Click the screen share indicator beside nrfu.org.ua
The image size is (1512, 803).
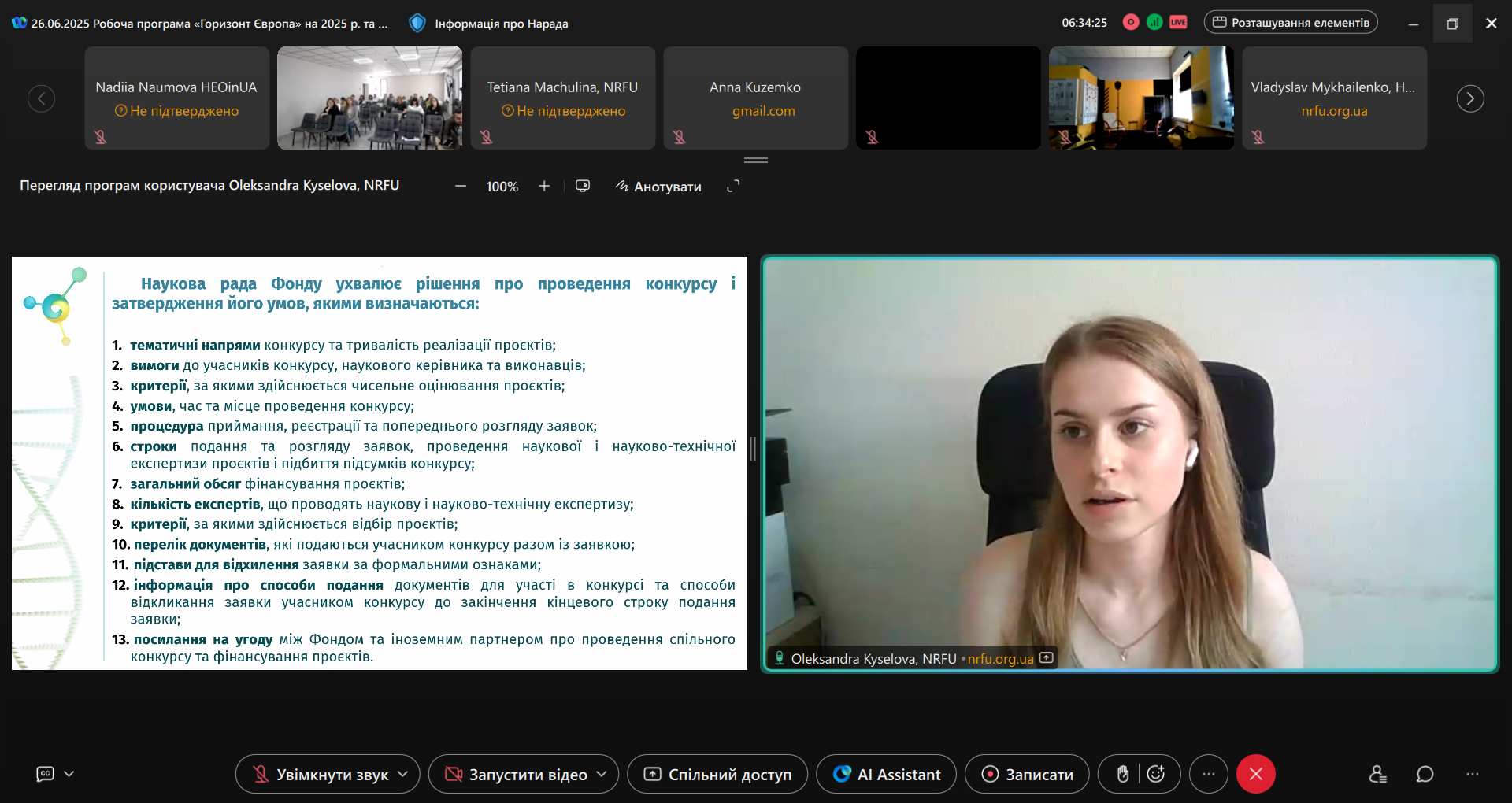(x=1046, y=658)
